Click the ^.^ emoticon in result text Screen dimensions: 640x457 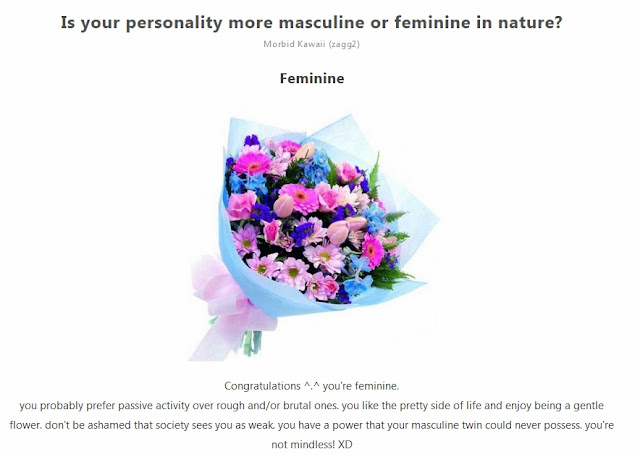311,386
